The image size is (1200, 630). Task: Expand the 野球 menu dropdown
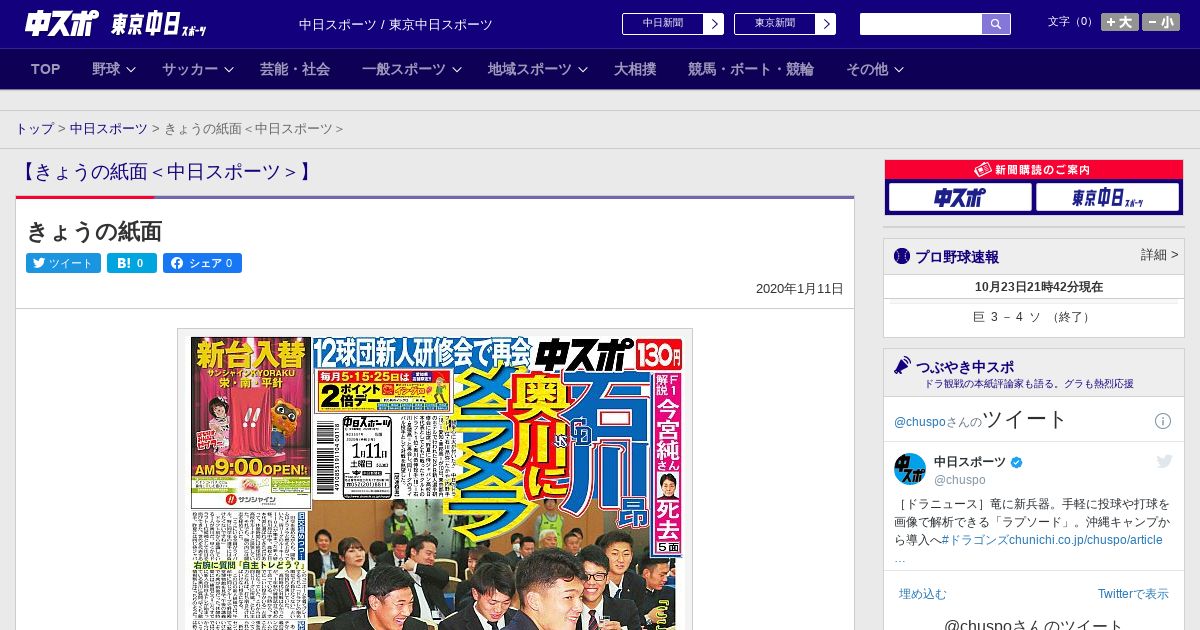113,69
